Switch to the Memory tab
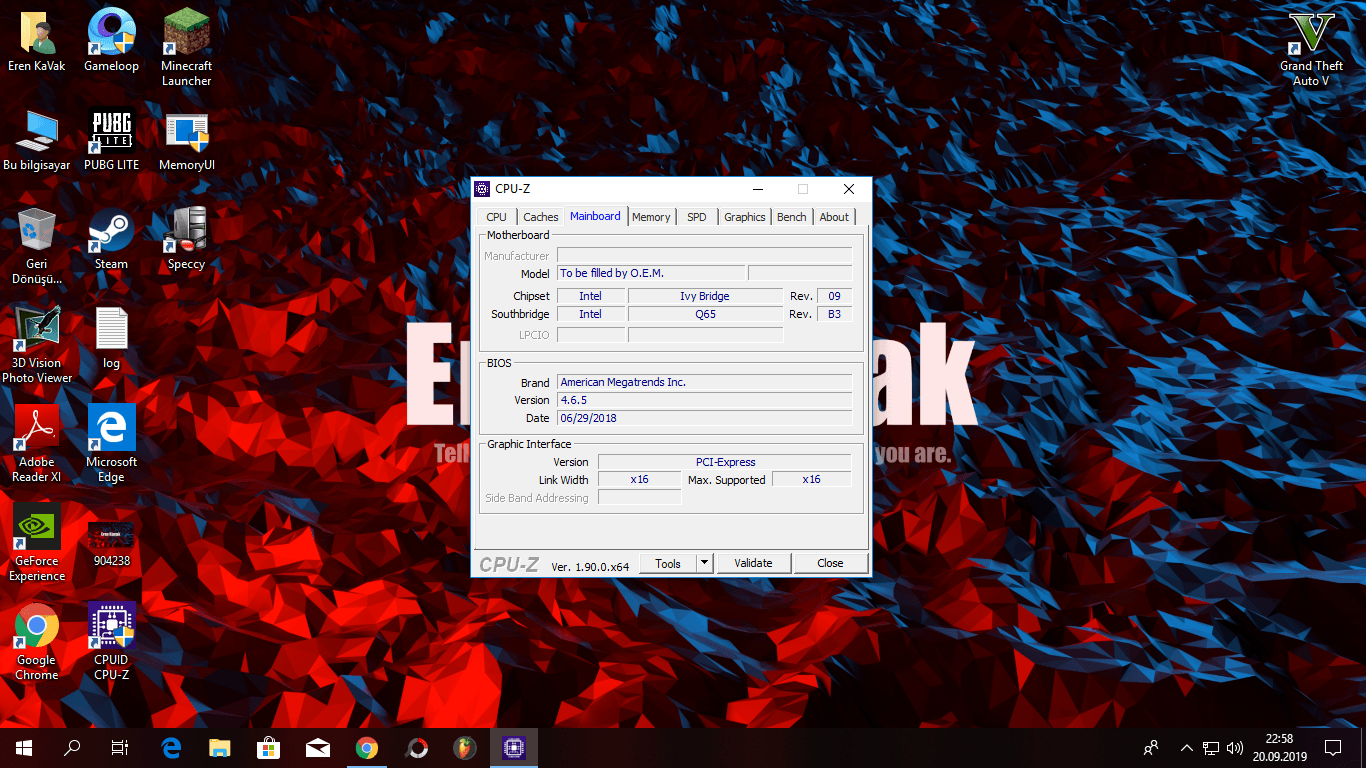 [651, 217]
